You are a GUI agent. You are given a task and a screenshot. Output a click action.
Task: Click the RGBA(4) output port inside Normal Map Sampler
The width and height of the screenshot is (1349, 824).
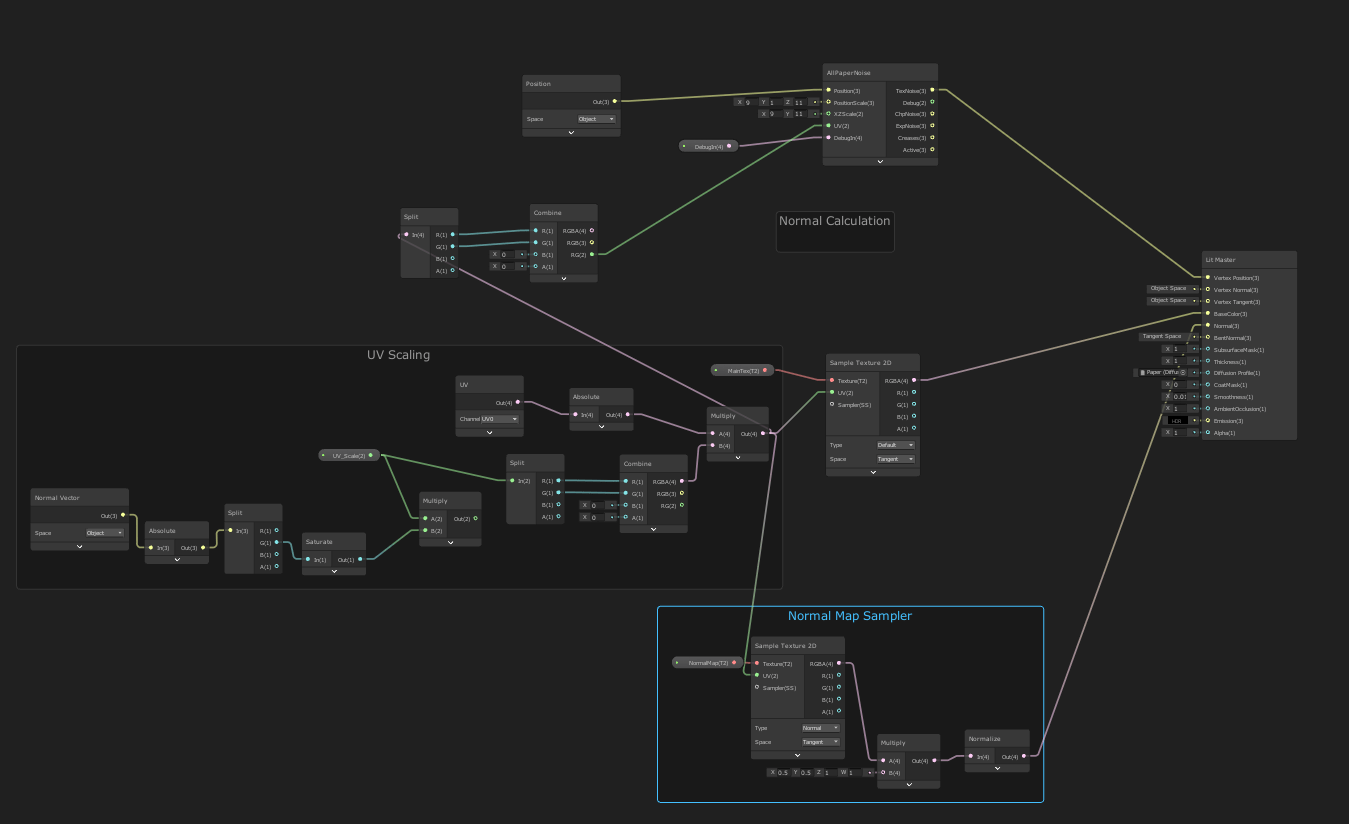pyautogui.click(x=839, y=662)
